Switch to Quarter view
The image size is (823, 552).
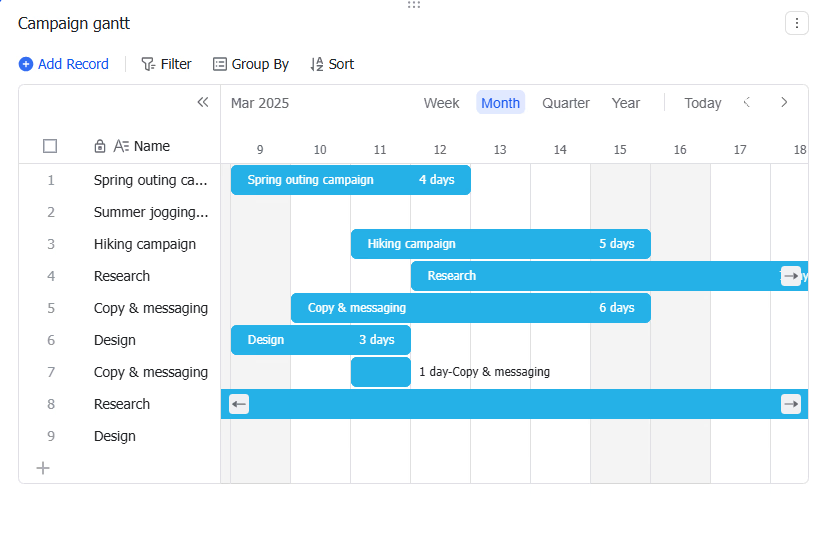566,103
